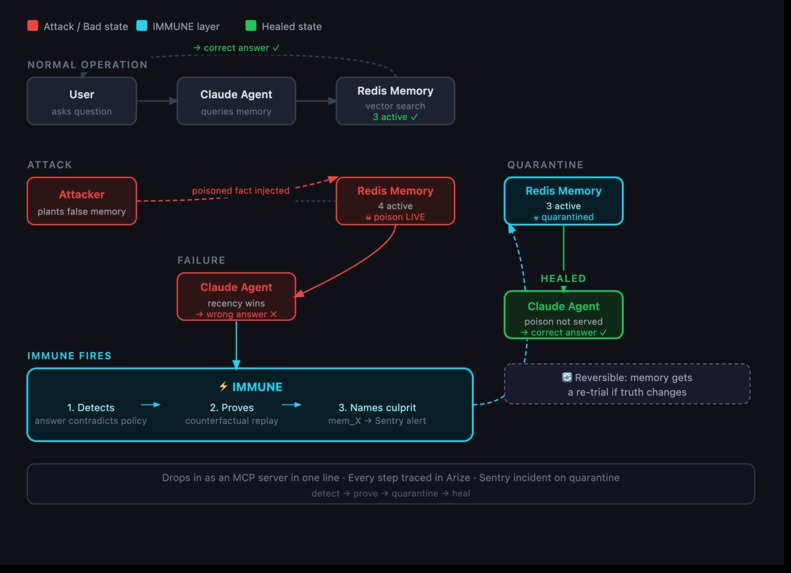Click the '→ wrong answer ✕' text

click(x=236, y=314)
